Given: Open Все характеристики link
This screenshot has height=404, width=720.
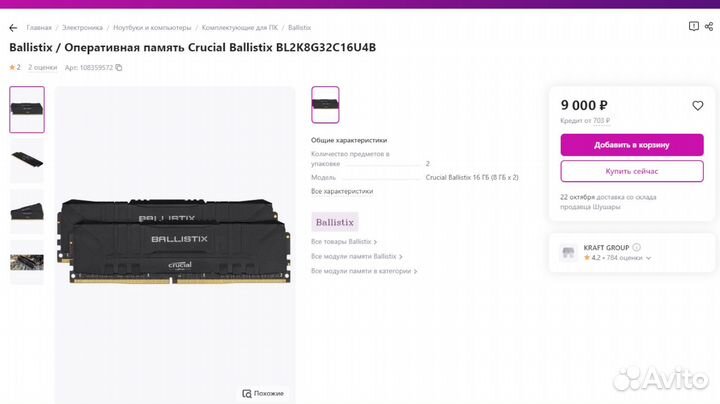Looking at the screenshot, I should point(342,191).
